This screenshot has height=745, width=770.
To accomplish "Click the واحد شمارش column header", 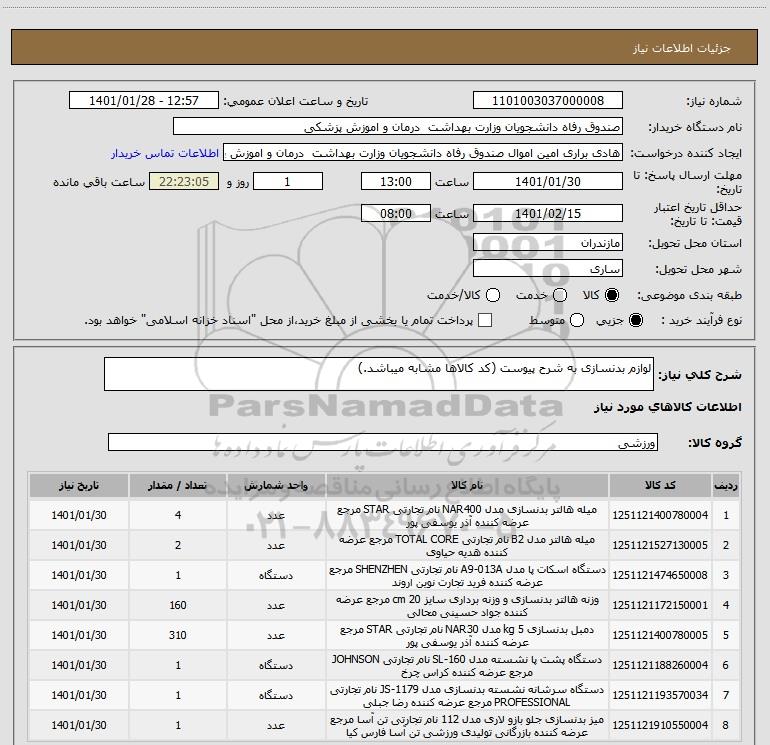I will (276, 486).
